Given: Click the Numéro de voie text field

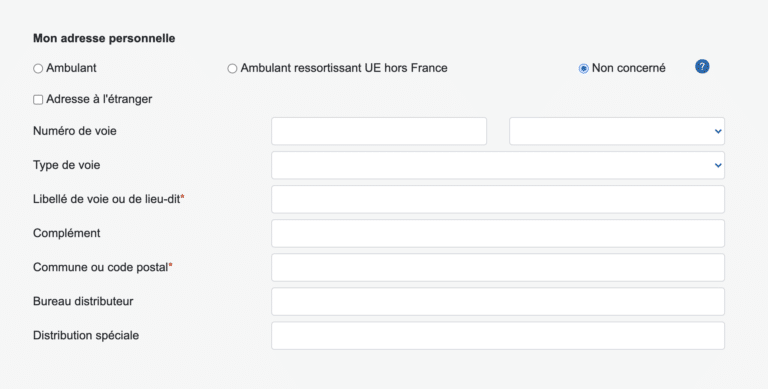Looking at the screenshot, I should 379,131.
